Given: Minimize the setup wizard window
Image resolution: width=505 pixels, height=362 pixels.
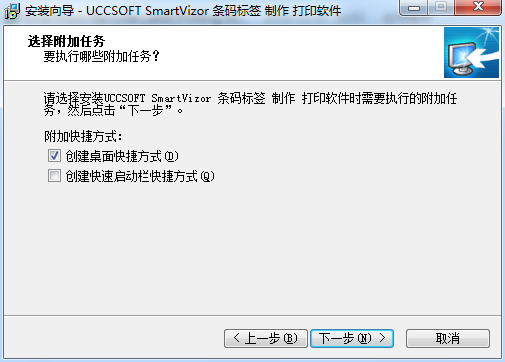Looking at the screenshot, I should click(414, 7).
